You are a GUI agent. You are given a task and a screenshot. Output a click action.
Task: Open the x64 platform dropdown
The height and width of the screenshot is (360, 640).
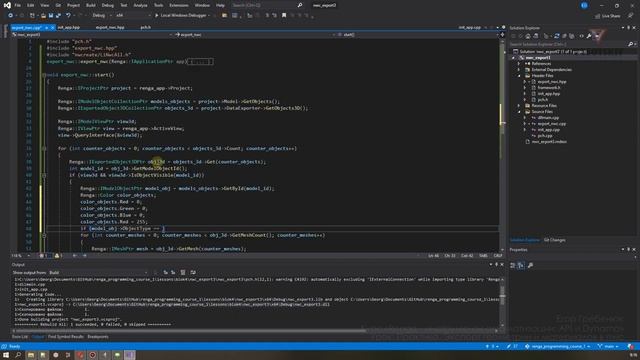(133, 16)
